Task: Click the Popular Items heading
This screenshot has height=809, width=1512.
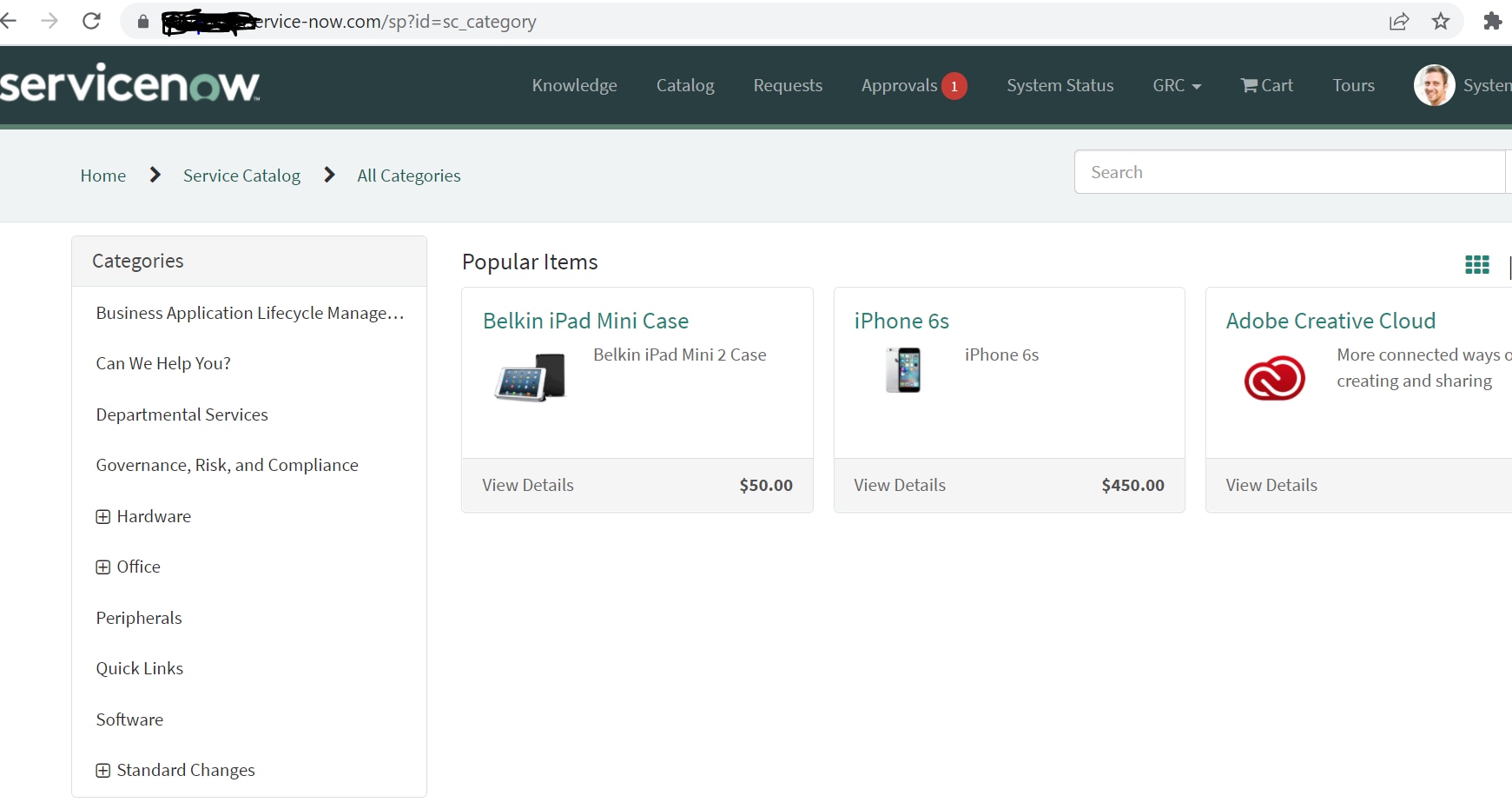Action: tap(530, 262)
